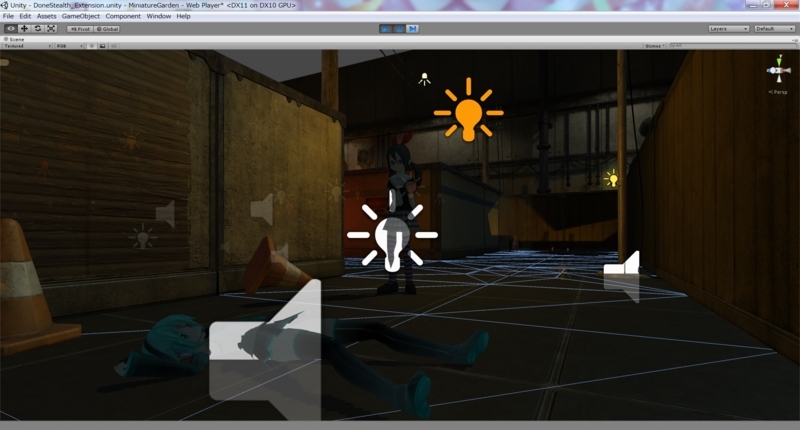Open the Component menu
Viewport: 800px width, 430px height.
(x=123, y=16)
